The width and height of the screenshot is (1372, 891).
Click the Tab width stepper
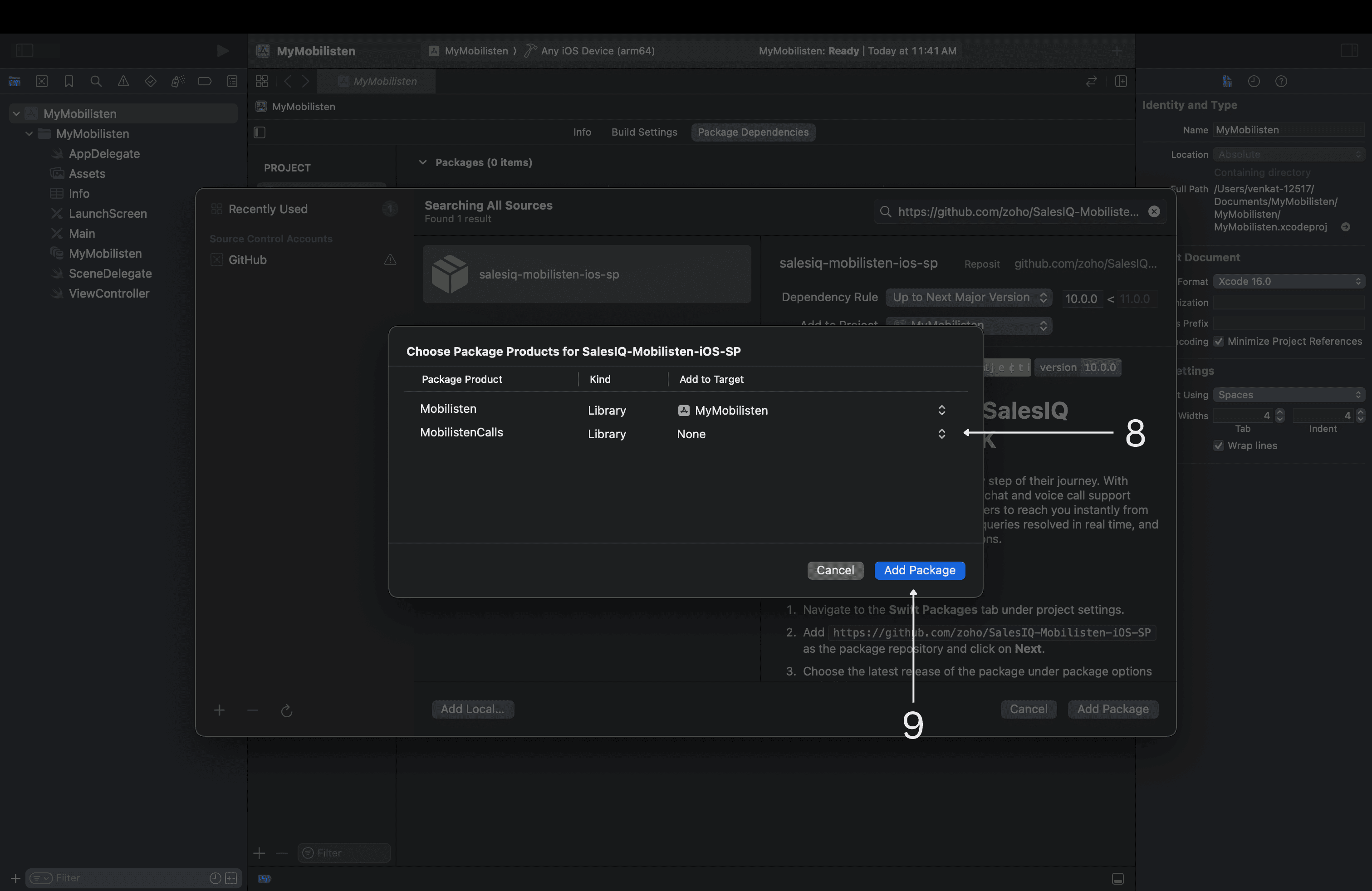point(1280,416)
